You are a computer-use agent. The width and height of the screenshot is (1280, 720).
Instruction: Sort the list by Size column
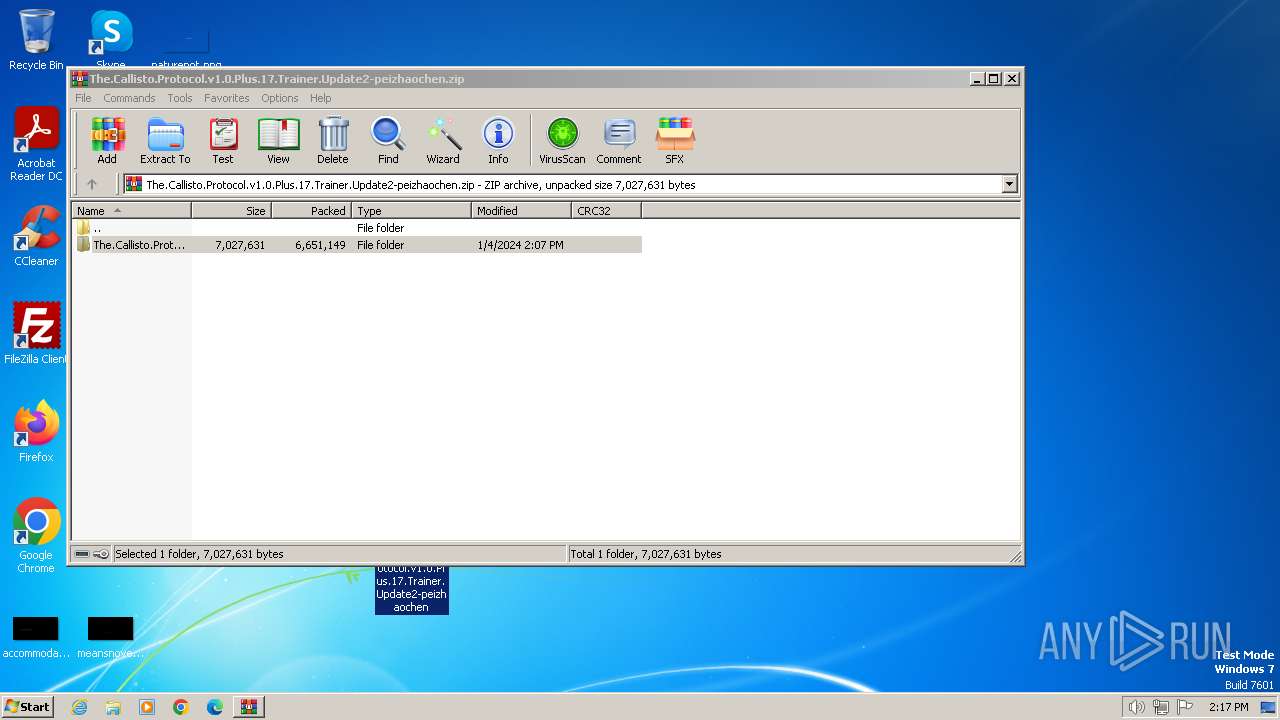click(231, 211)
